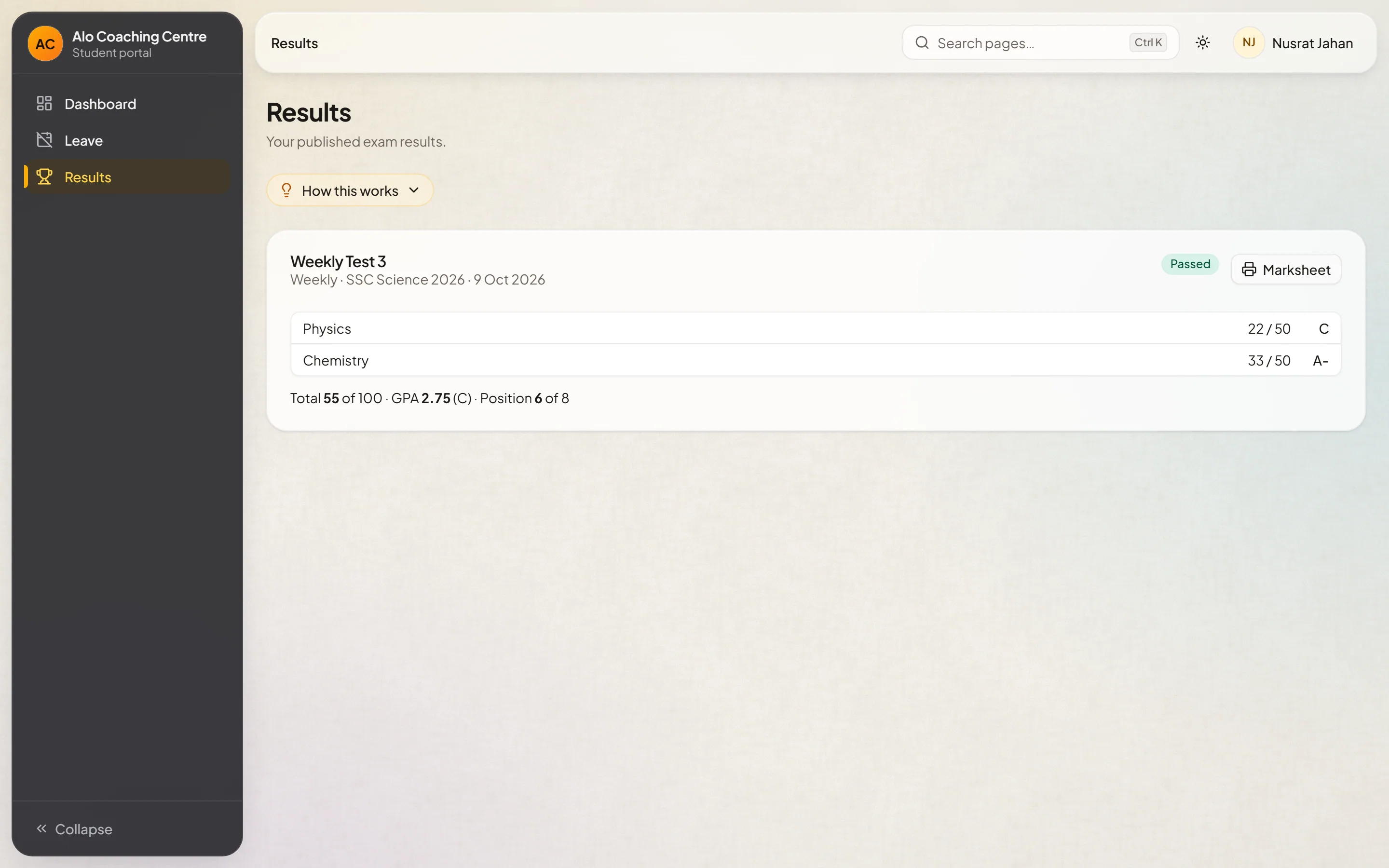Click Position 6 of 8 text
This screenshot has width=1389, height=868.
click(x=525, y=398)
